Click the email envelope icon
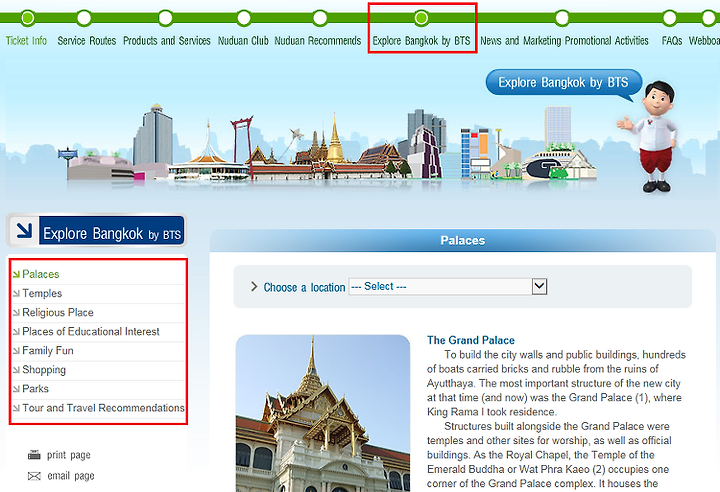Screen dimensions: 720x492 point(34,476)
